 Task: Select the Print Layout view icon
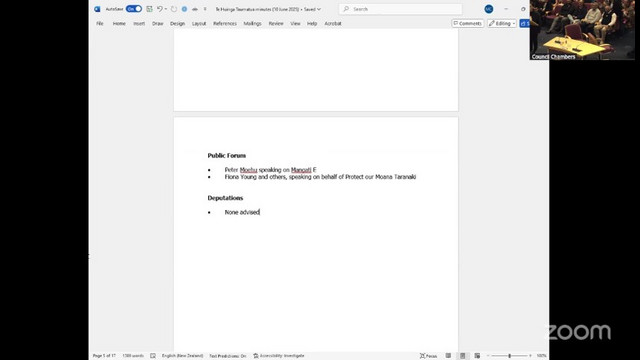pyautogui.click(x=462, y=356)
